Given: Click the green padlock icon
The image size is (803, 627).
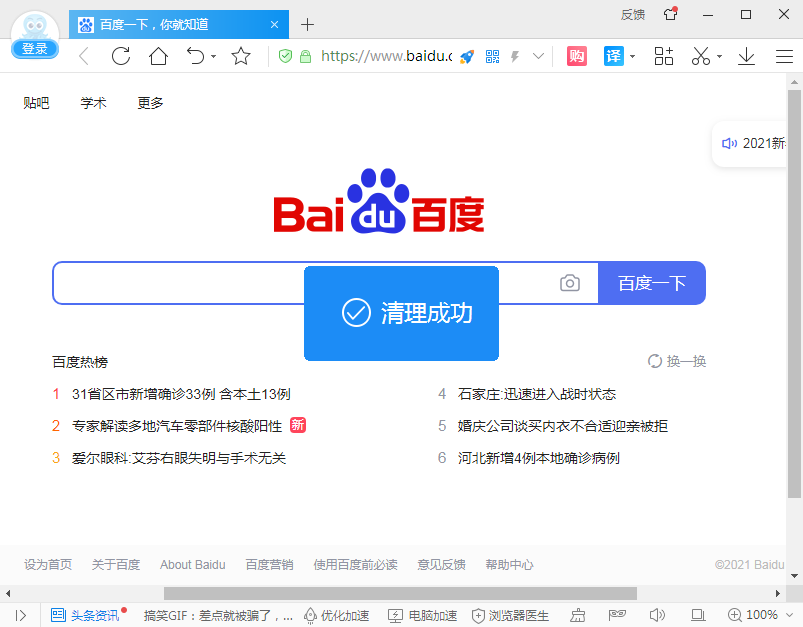Looking at the screenshot, I should tap(305, 56).
